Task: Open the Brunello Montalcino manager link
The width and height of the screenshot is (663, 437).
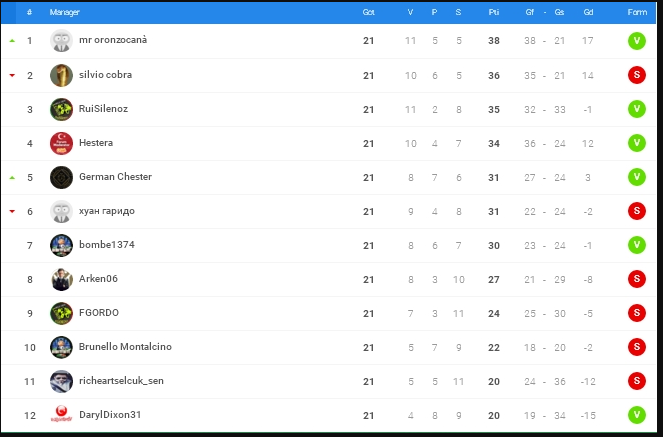Action: click(x=125, y=347)
